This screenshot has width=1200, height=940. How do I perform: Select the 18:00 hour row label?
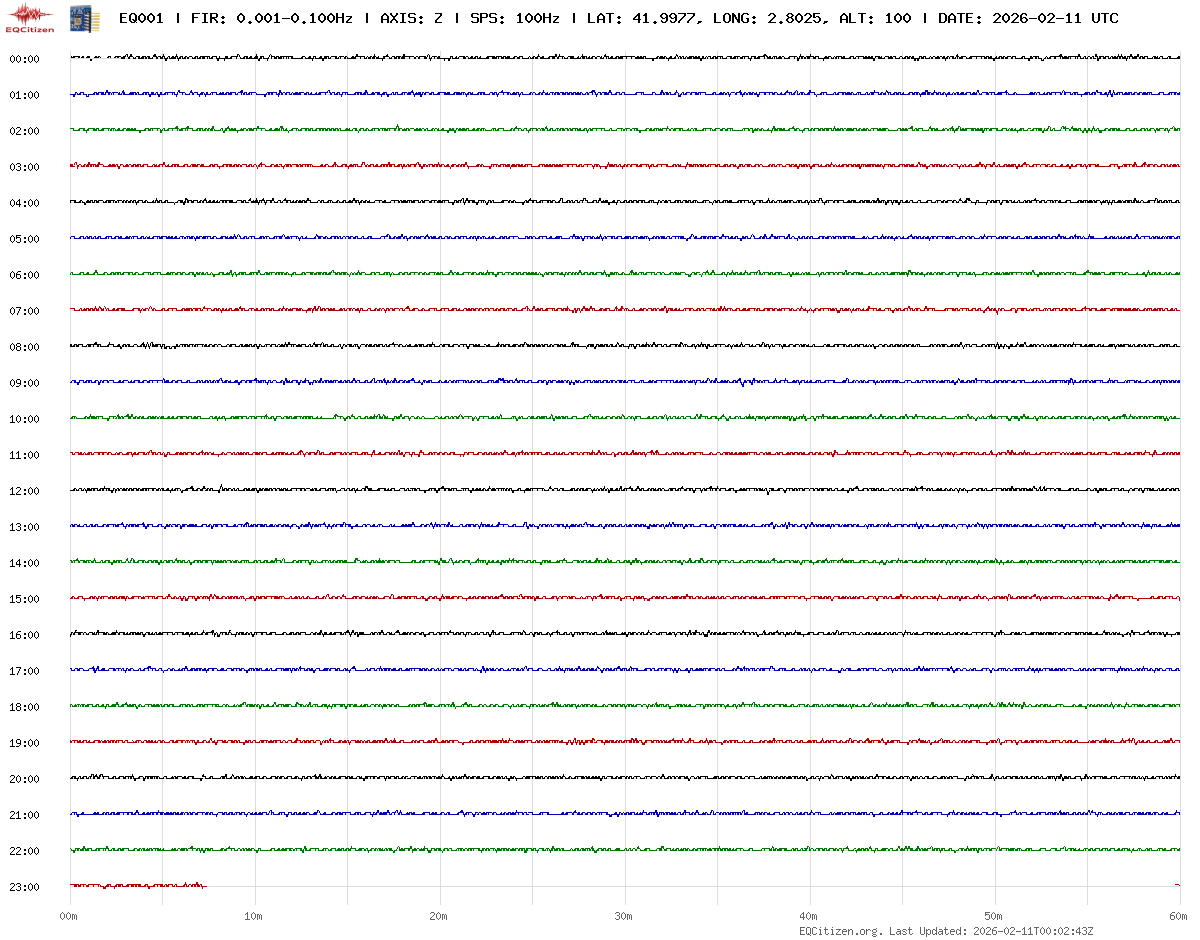pyautogui.click(x=24, y=707)
